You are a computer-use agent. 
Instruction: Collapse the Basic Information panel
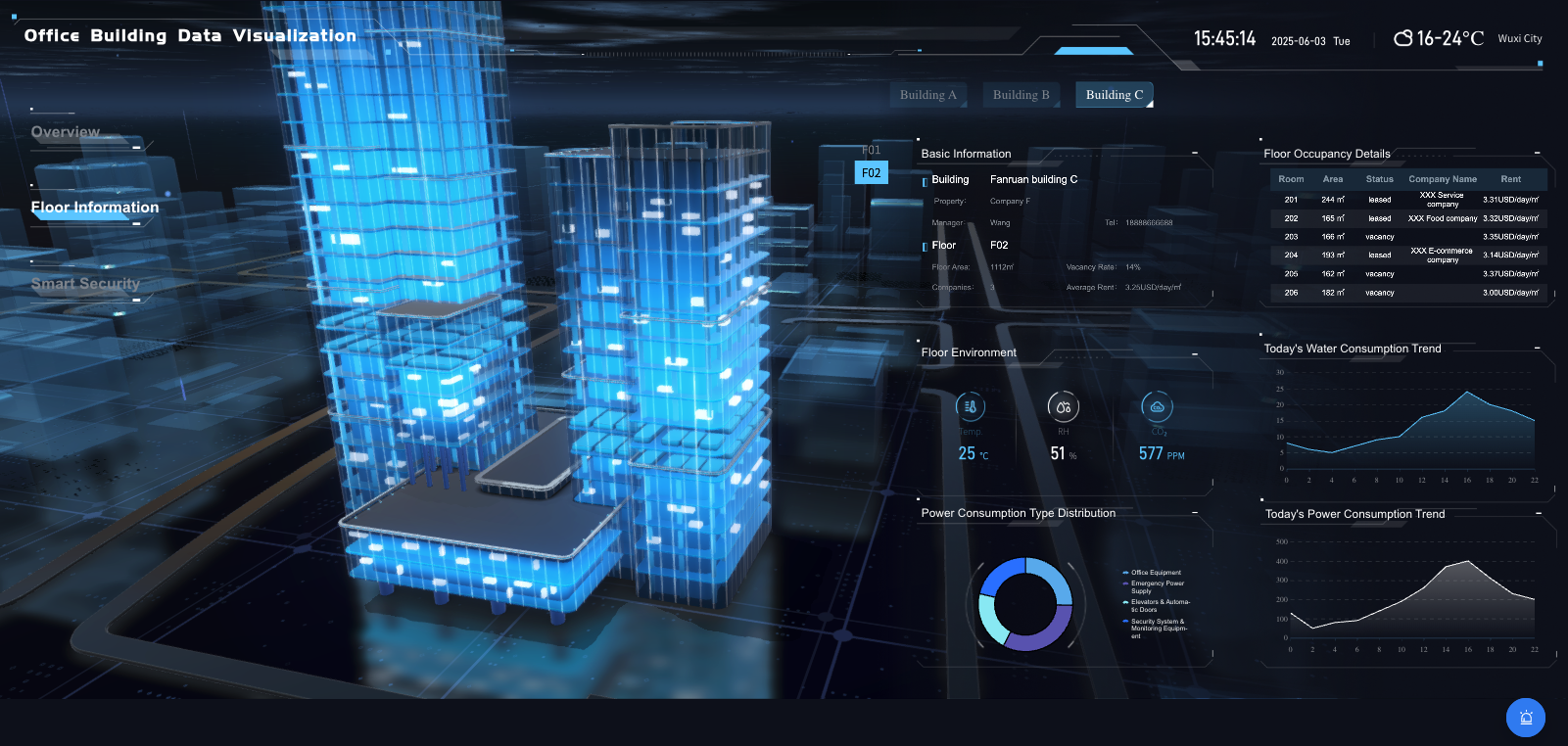[x=1195, y=153]
